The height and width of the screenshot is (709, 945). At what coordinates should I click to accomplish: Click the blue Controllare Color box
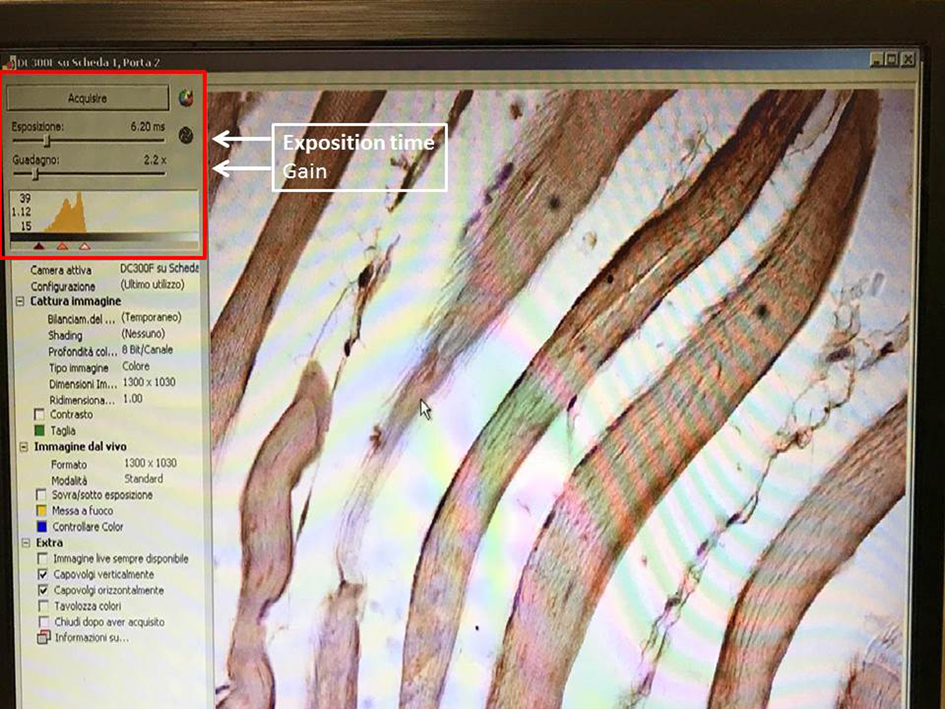[x=42, y=526]
